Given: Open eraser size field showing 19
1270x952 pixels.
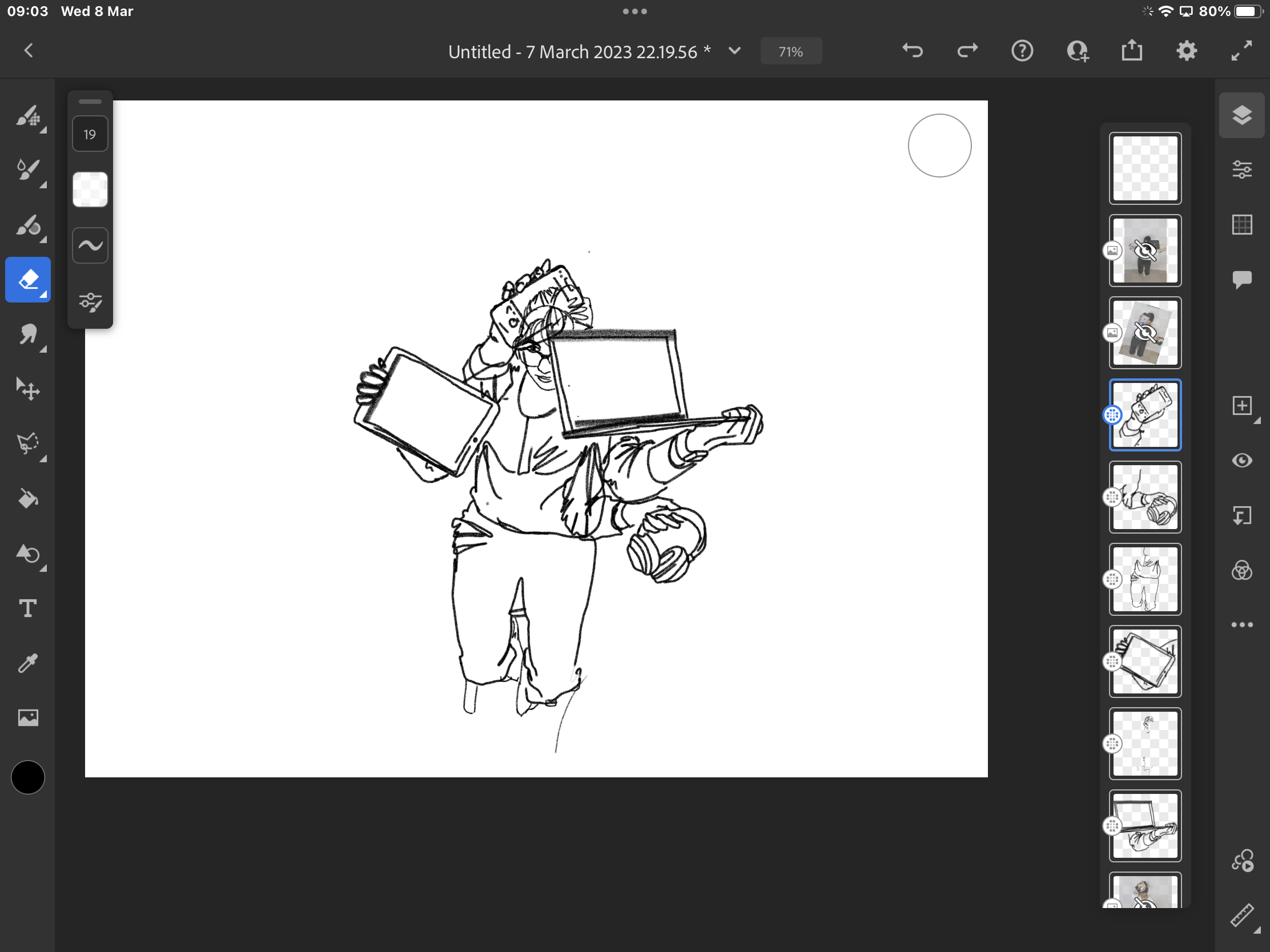Looking at the screenshot, I should coord(90,134).
